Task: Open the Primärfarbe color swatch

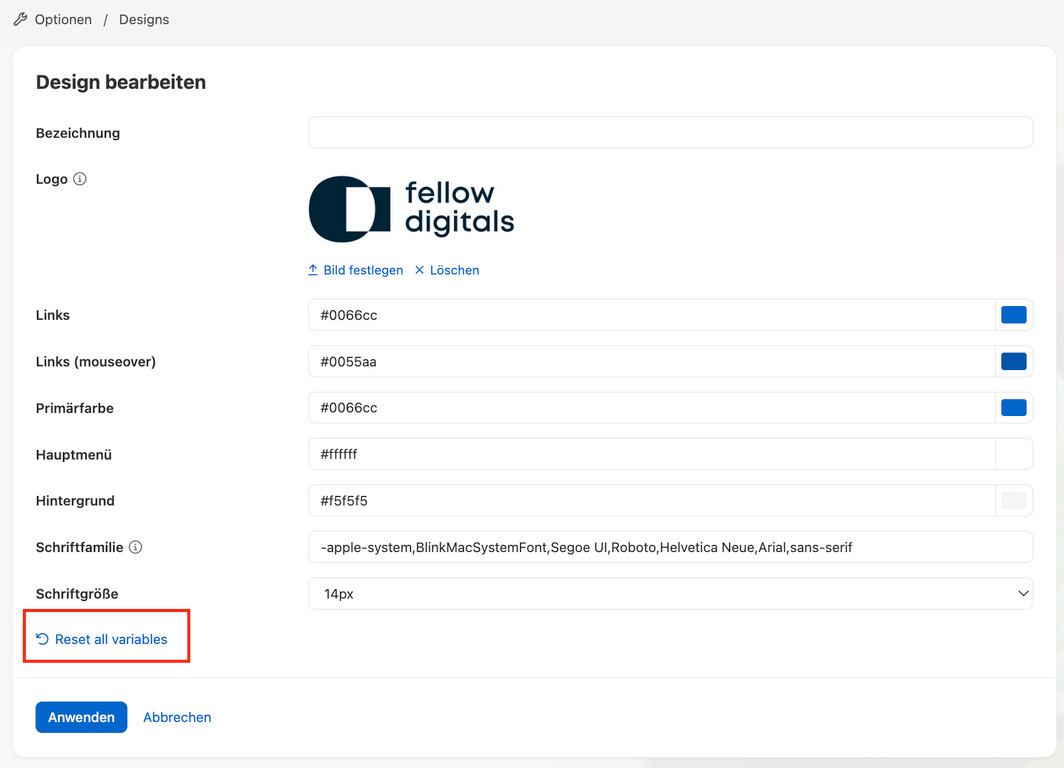Action: click(x=1014, y=408)
